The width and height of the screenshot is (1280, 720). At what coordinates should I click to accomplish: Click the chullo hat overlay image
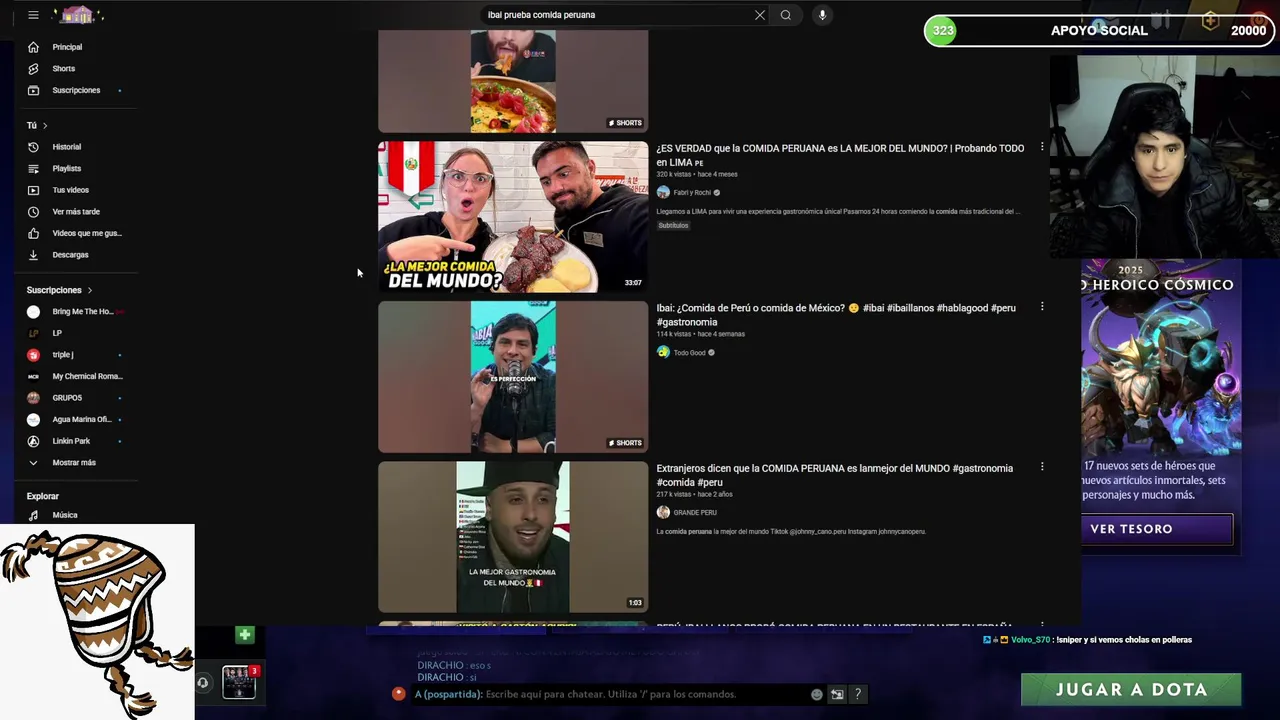[97, 621]
